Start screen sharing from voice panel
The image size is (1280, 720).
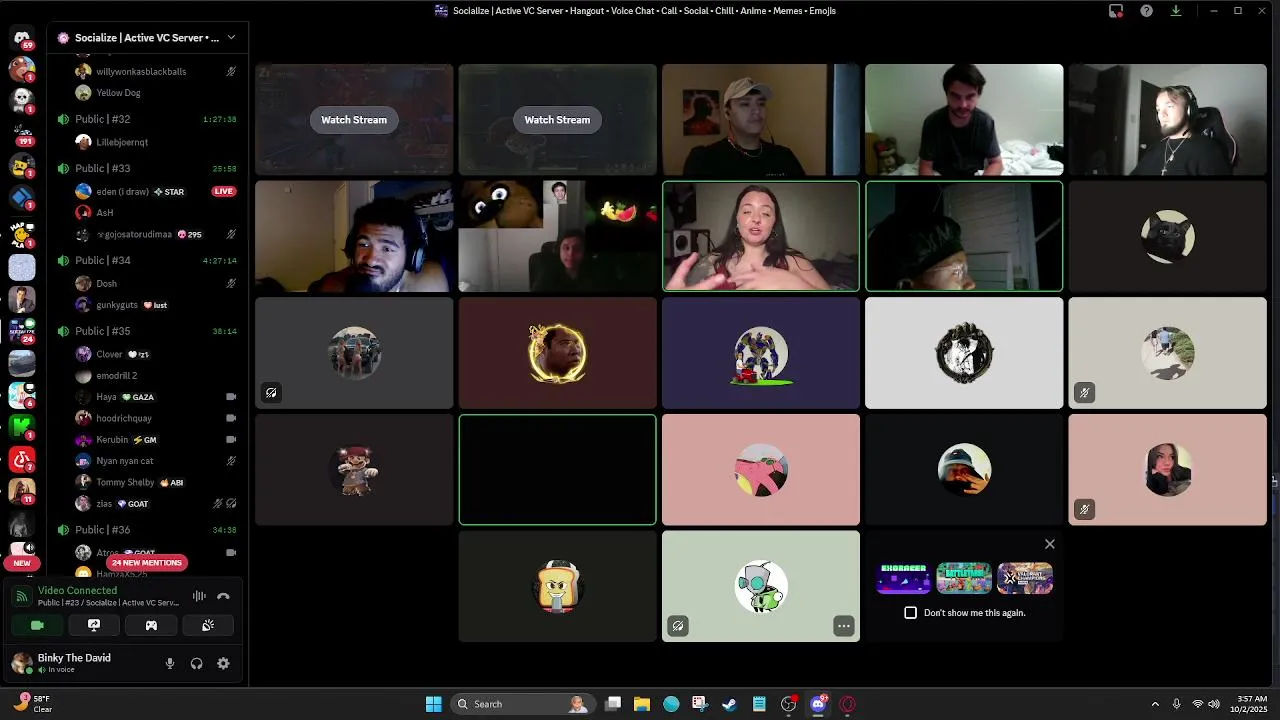tap(94, 625)
